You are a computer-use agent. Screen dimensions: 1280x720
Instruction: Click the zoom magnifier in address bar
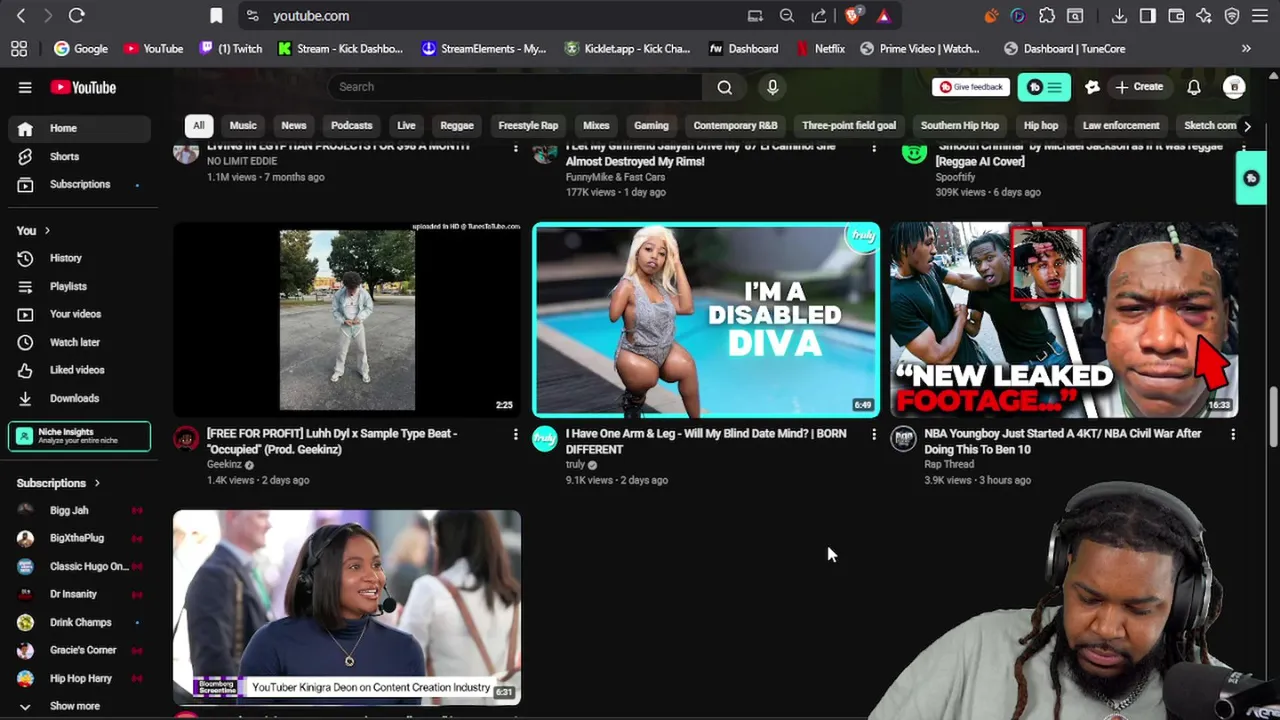coord(787,15)
